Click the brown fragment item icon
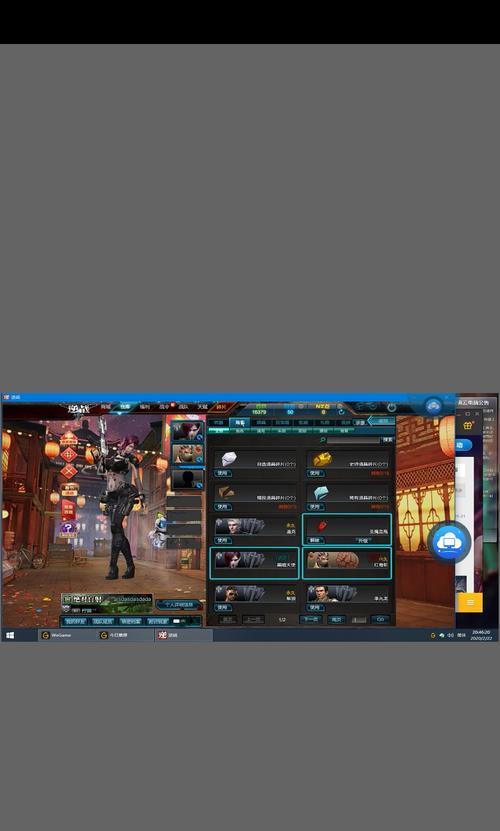 pyautogui.click(x=226, y=493)
